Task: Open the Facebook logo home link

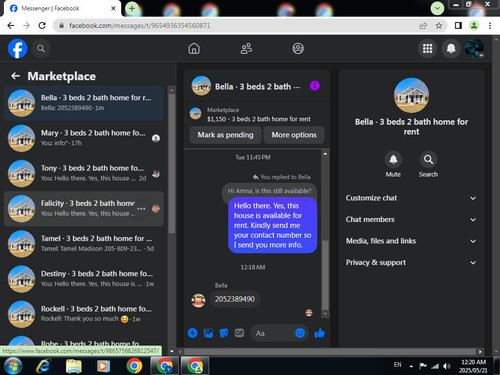Action: (17, 49)
